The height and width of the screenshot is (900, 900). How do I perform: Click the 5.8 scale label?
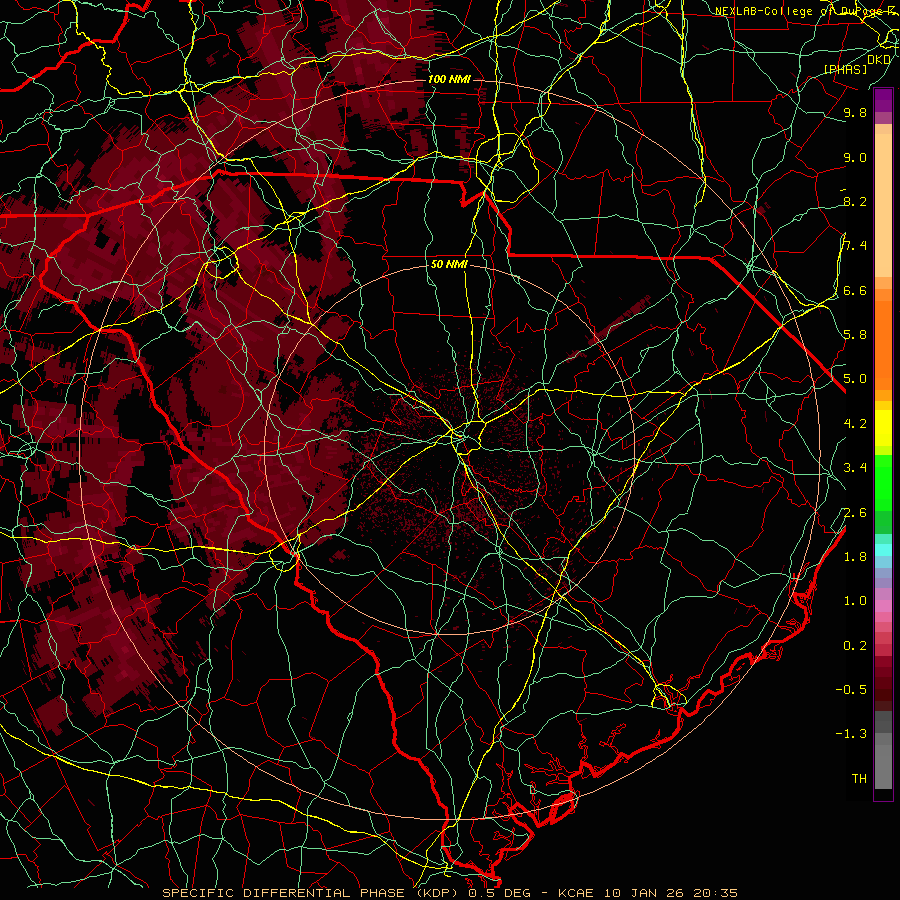(855, 335)
